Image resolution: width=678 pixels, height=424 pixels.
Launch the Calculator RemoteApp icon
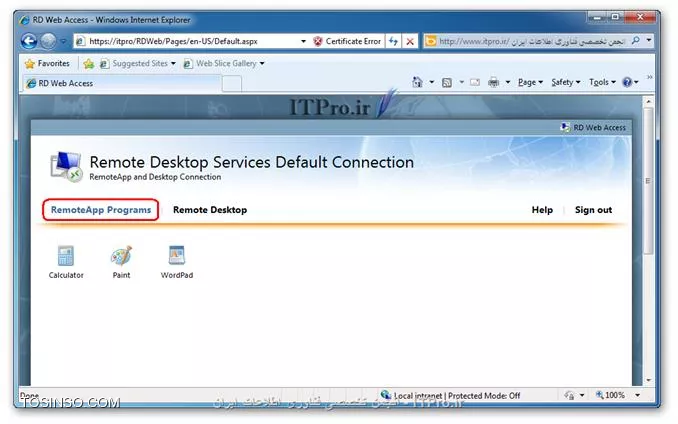point(66,261)
